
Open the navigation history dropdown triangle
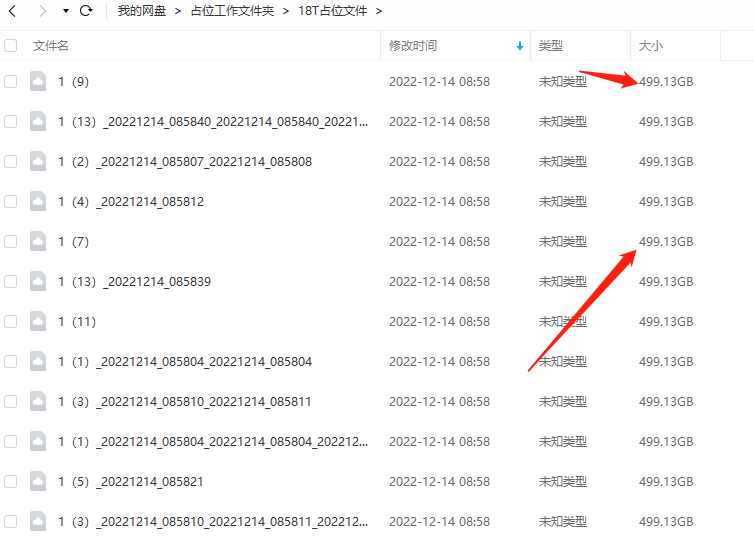click(66, 11)
